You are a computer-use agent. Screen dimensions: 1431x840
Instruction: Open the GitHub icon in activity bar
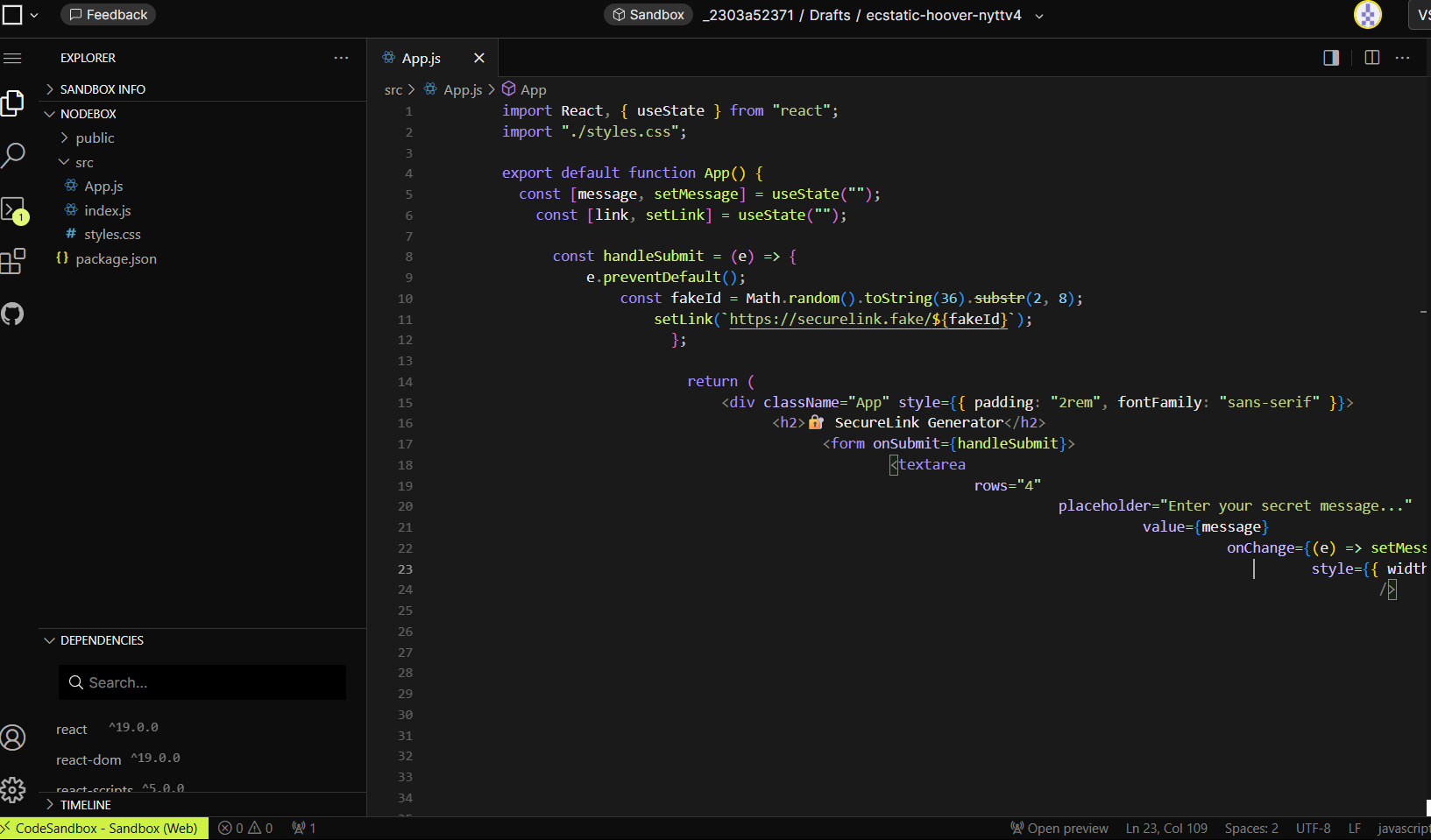[x=13, y=314]
